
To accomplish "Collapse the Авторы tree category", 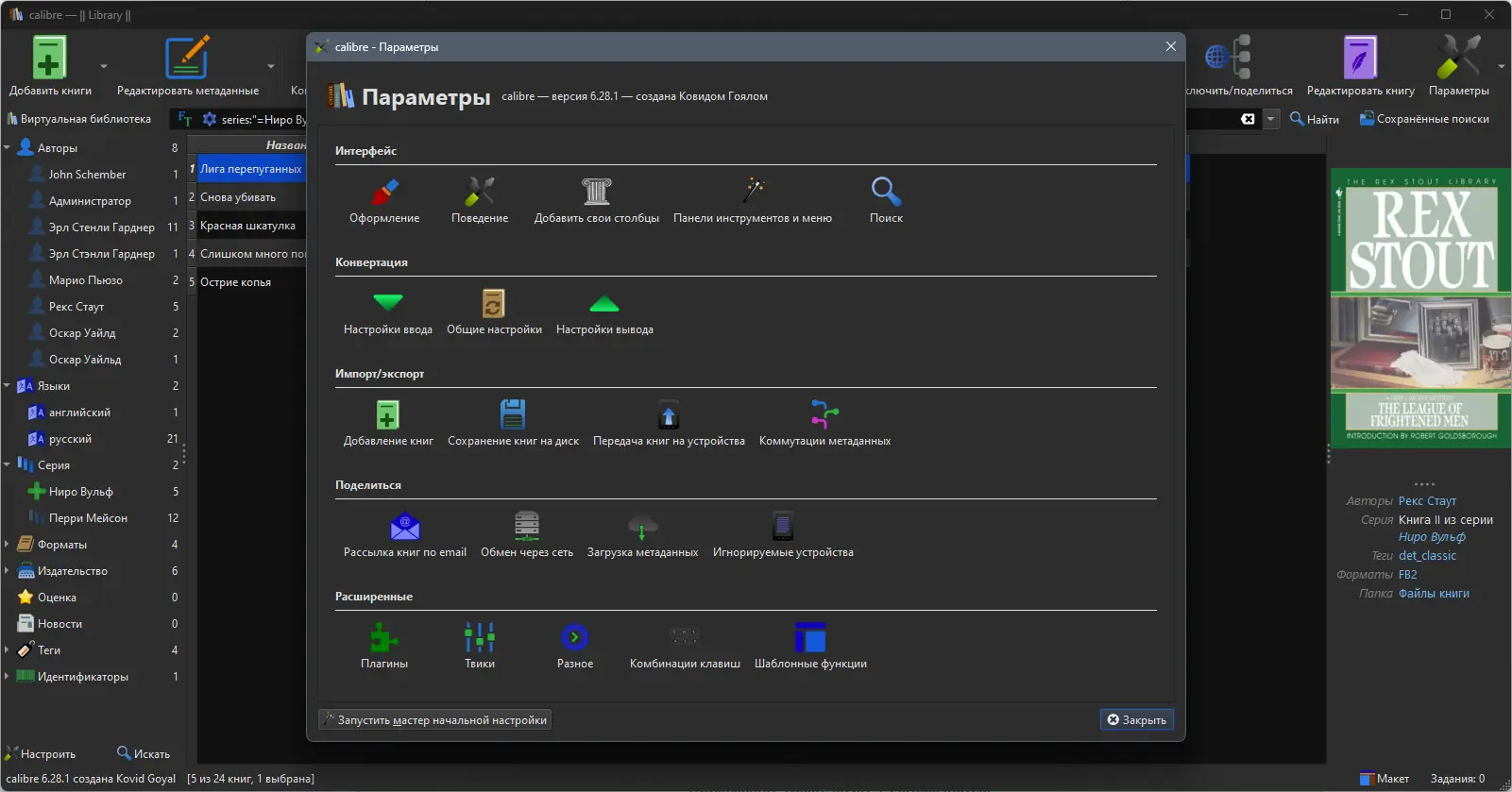I will (x=7, y=148).
